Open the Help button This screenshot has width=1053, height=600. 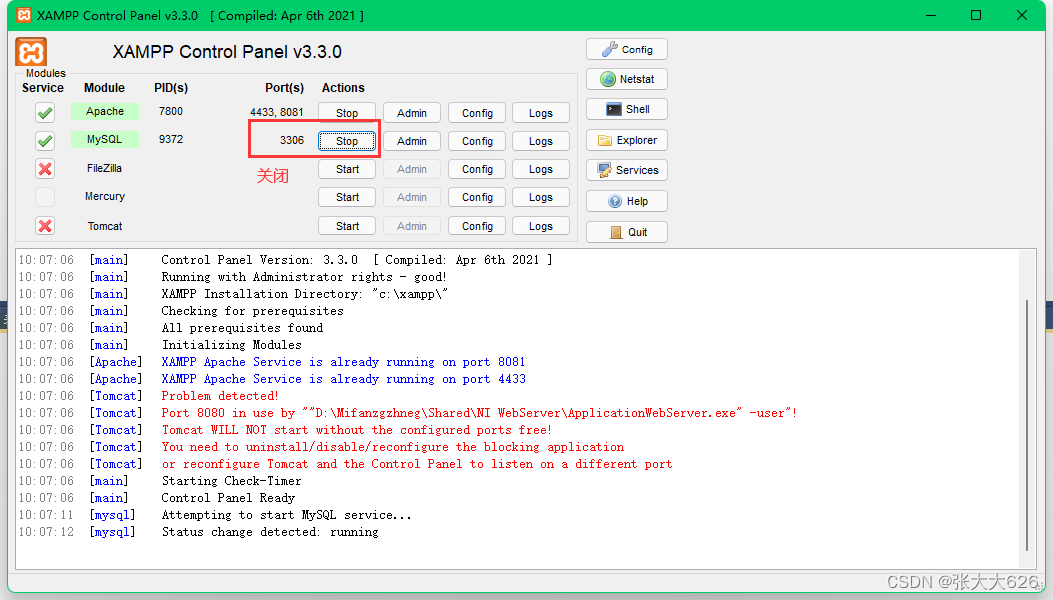click(627, 201)
